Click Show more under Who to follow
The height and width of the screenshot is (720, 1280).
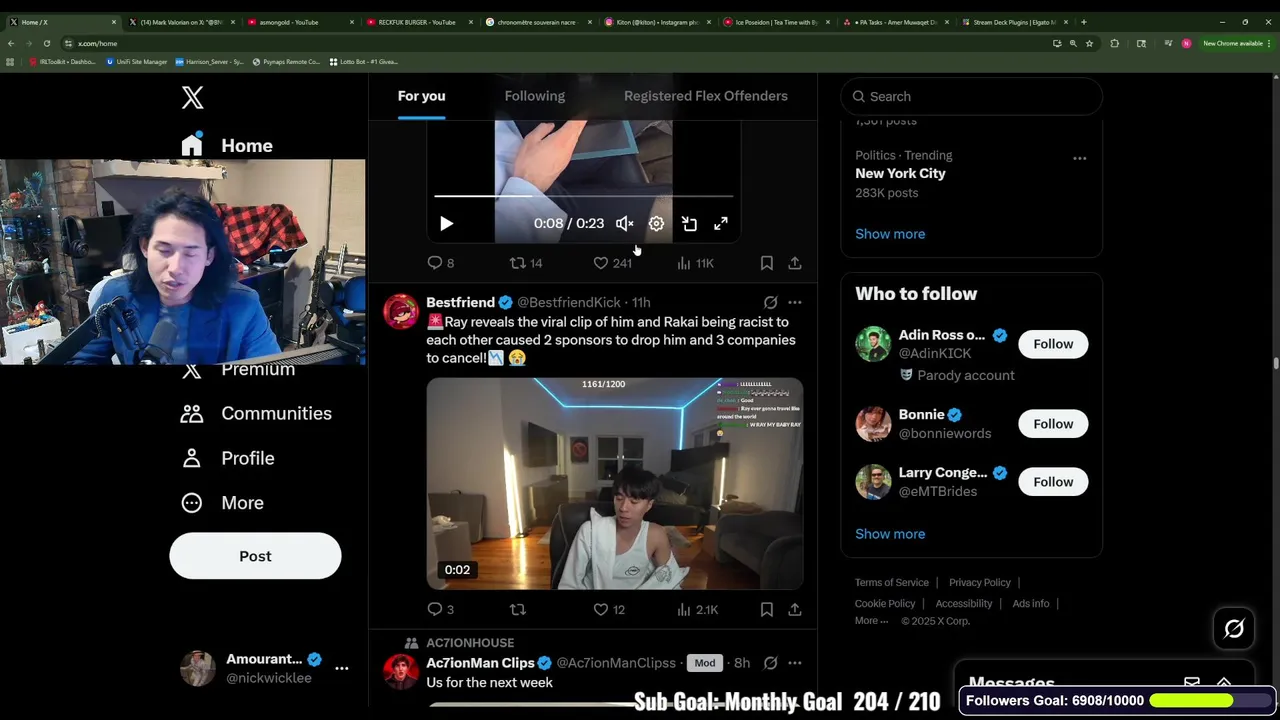890,534
